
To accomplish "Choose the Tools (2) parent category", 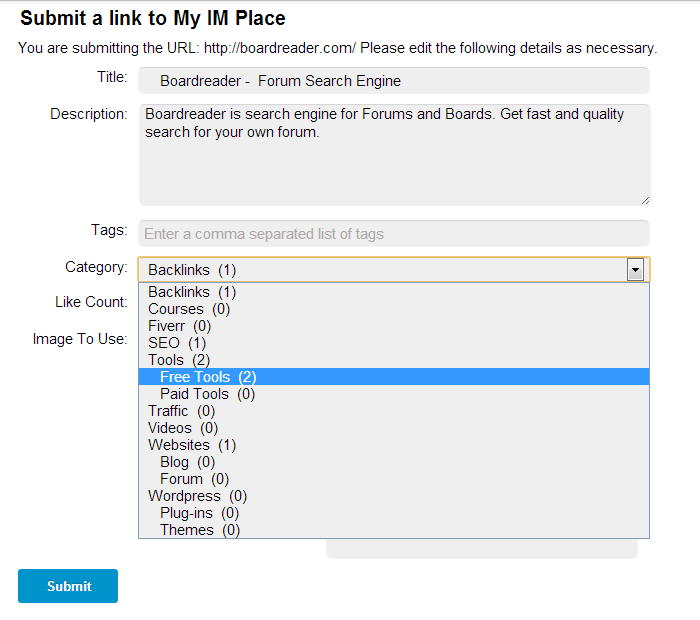I will tap(394, 360).
